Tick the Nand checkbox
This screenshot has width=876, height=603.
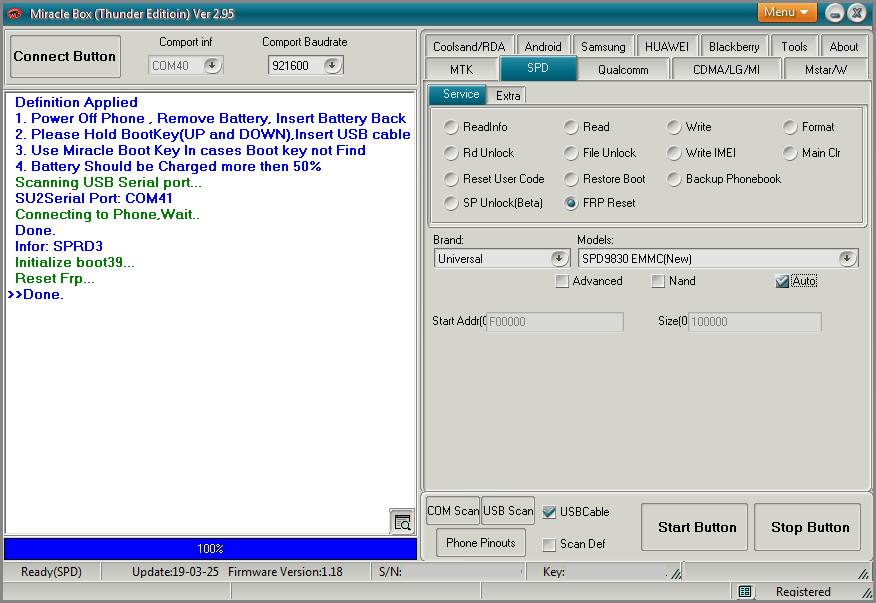[658, 281]
